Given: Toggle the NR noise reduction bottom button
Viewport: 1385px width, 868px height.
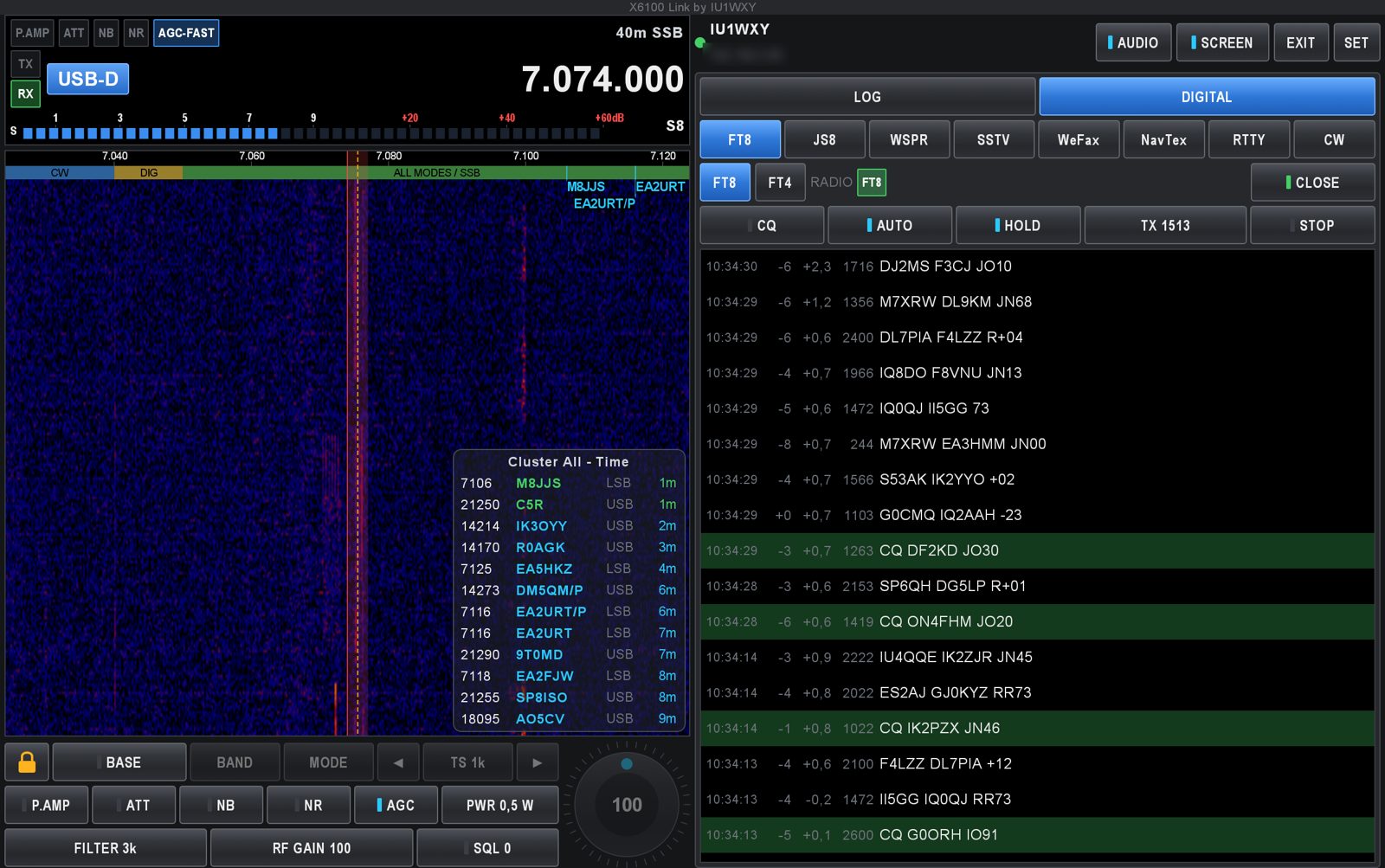Looking at the screenshot, I should point(308,805).
